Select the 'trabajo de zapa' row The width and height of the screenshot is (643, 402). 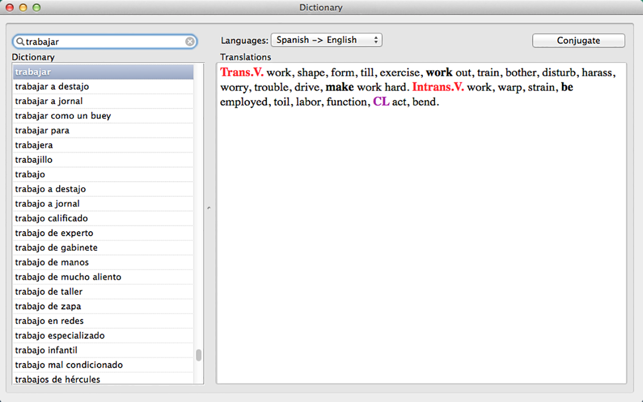[103, 306]
